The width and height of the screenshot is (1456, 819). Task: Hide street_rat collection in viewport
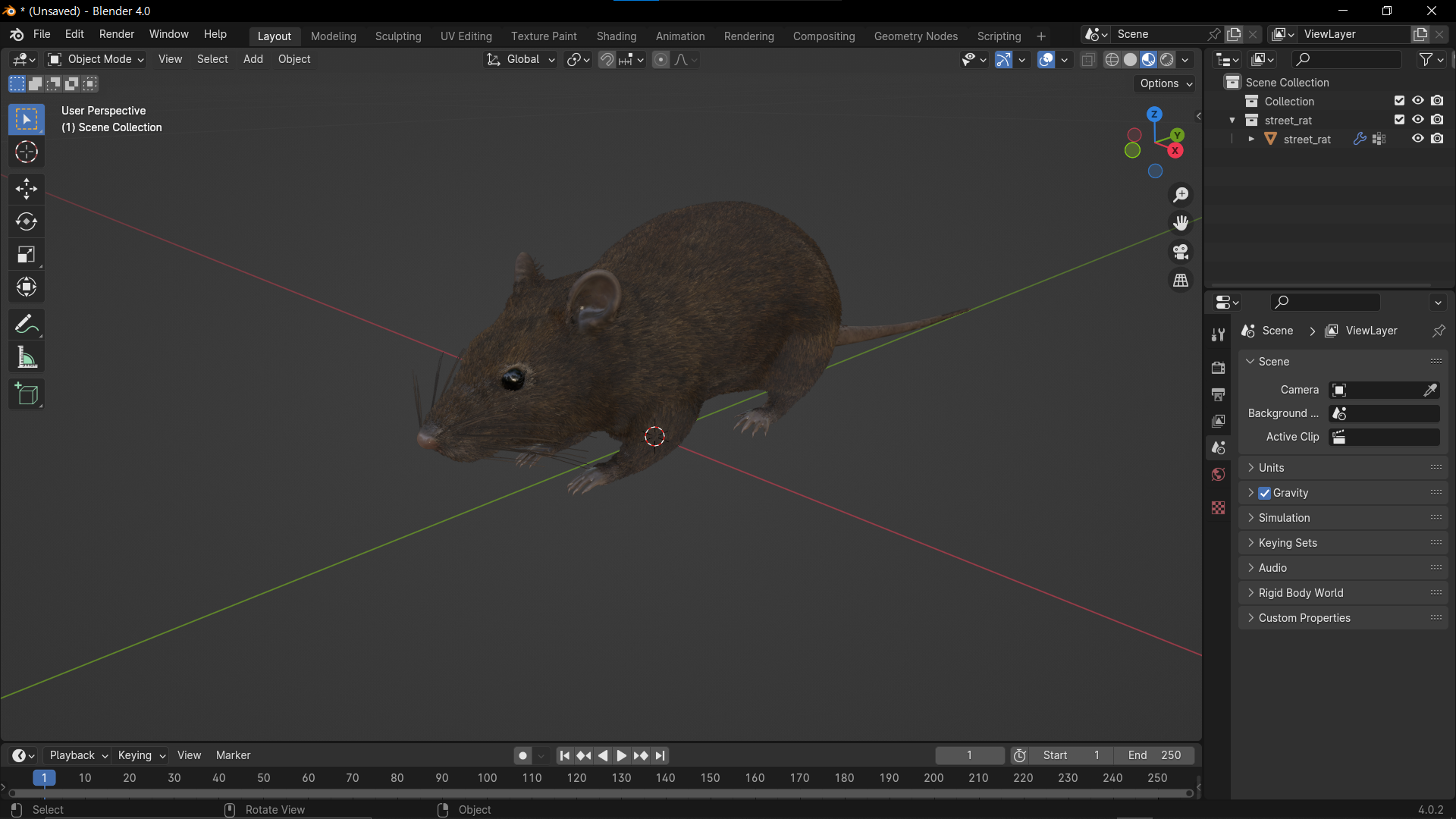click(x=1417, y=120)
